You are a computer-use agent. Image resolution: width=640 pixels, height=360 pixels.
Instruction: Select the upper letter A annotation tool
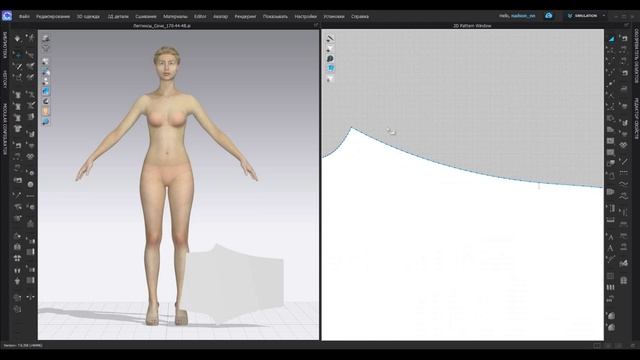(x=611, y=237)
